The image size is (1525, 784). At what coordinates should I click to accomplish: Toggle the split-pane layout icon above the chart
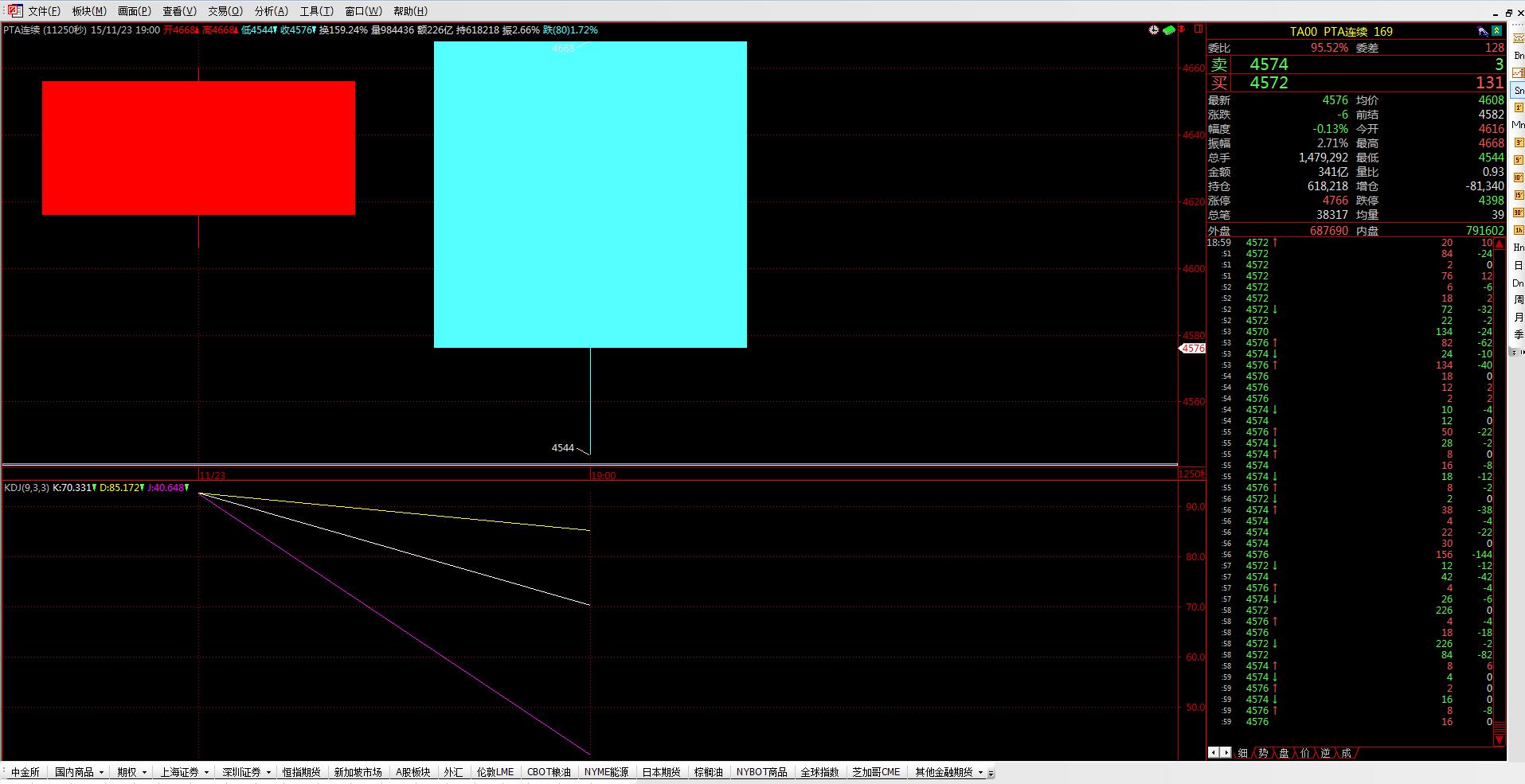pos(1198,29)
